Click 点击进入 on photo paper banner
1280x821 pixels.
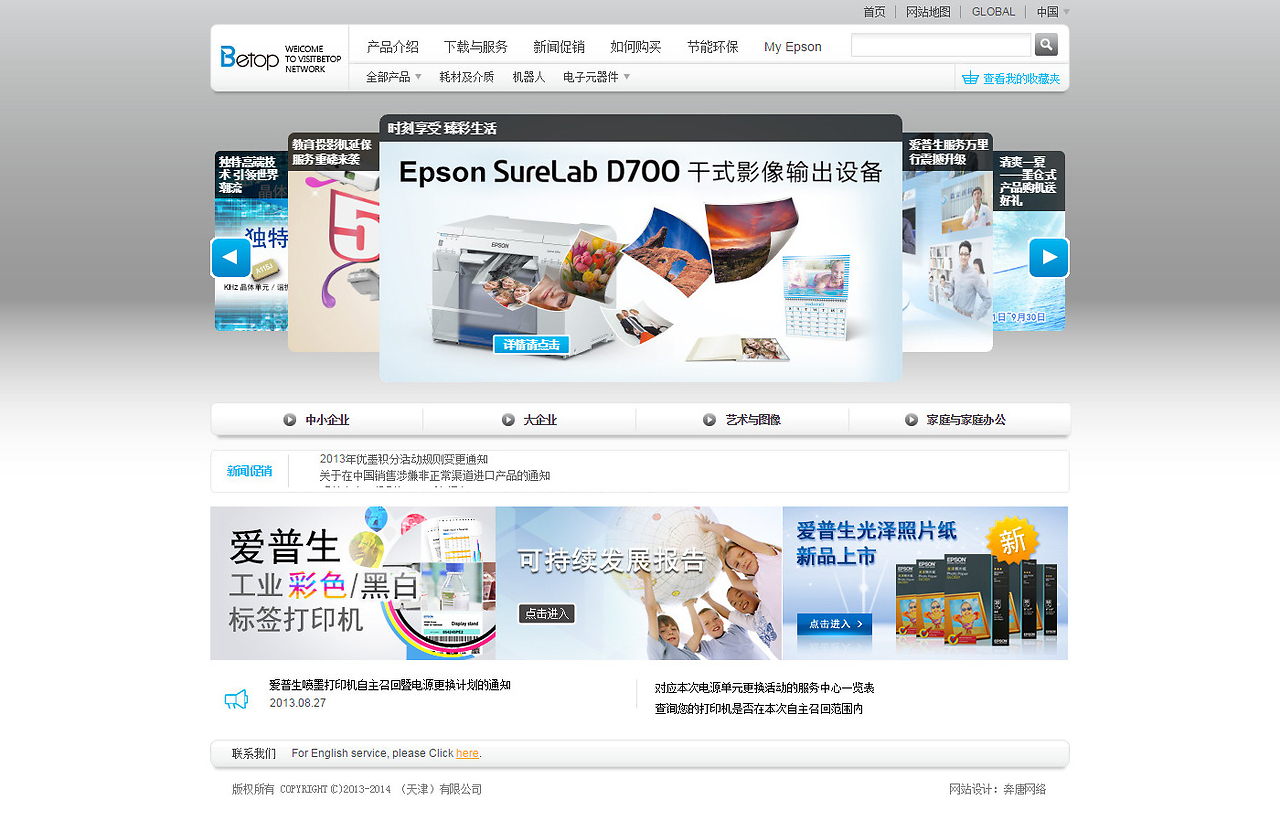click(834, 624)
